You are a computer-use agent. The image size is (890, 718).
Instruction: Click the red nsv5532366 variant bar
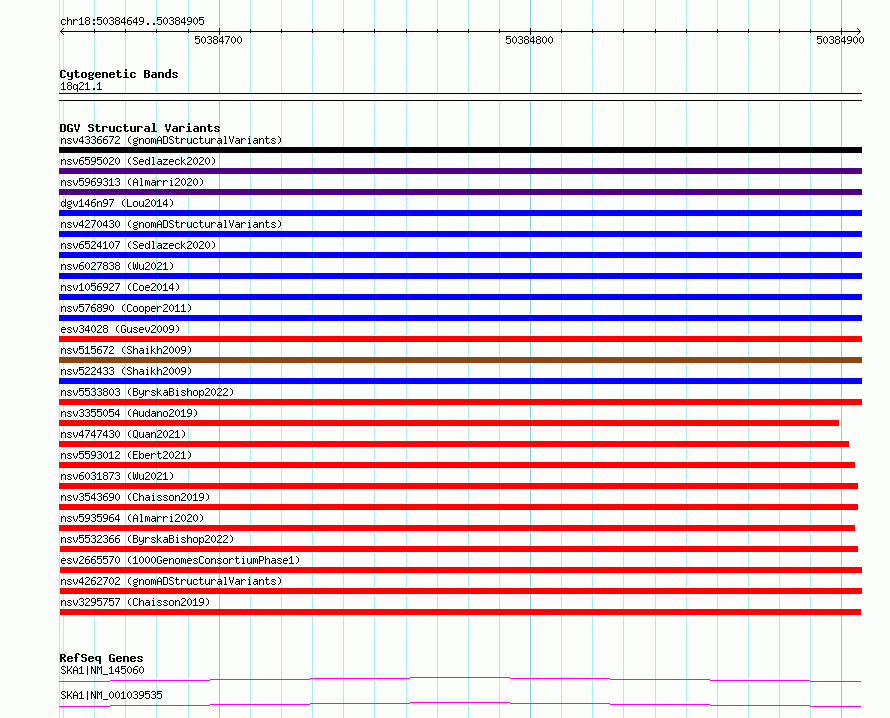(459, 549)
